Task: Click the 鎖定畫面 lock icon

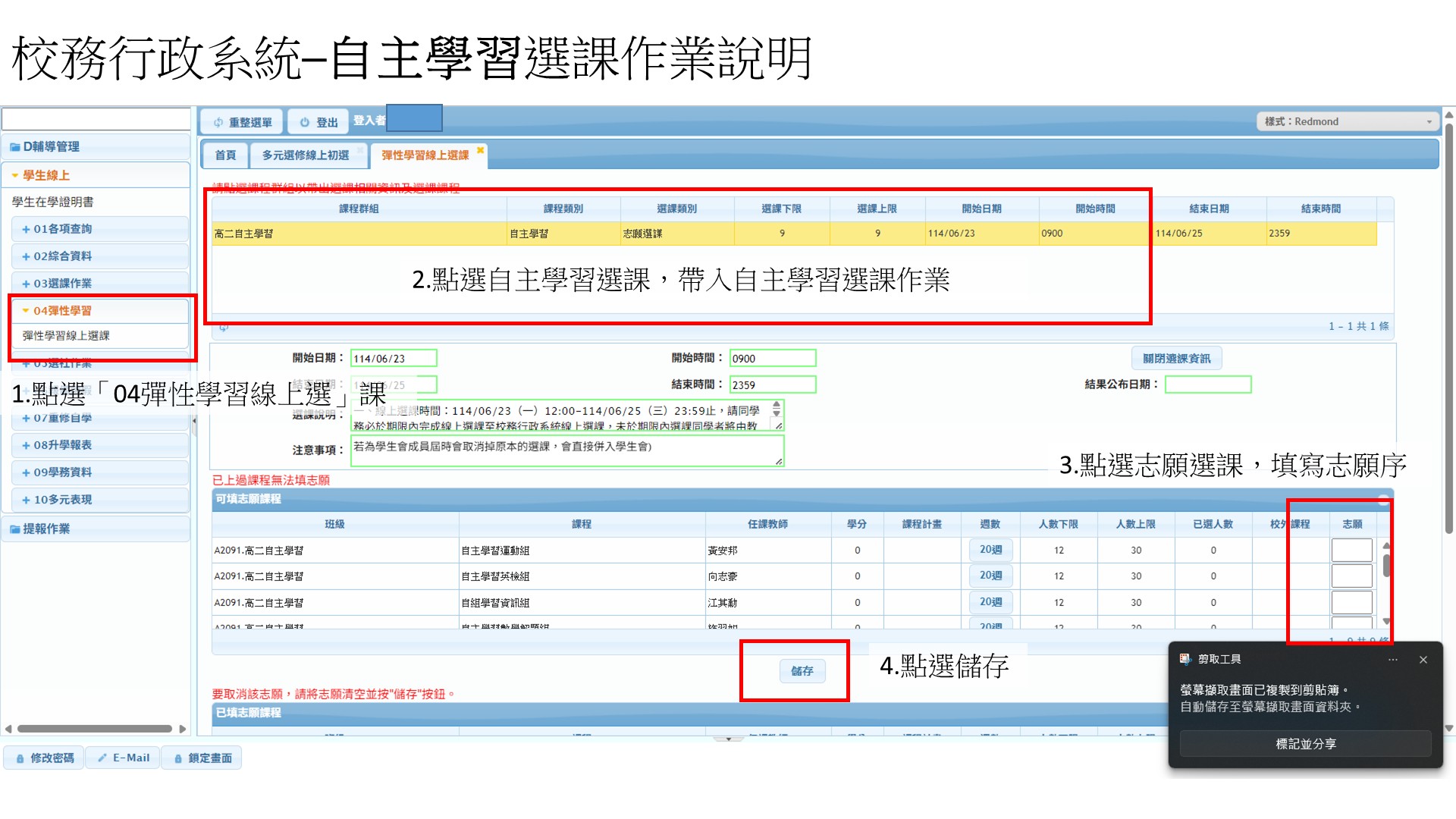Action: click(x=178, y=758)
